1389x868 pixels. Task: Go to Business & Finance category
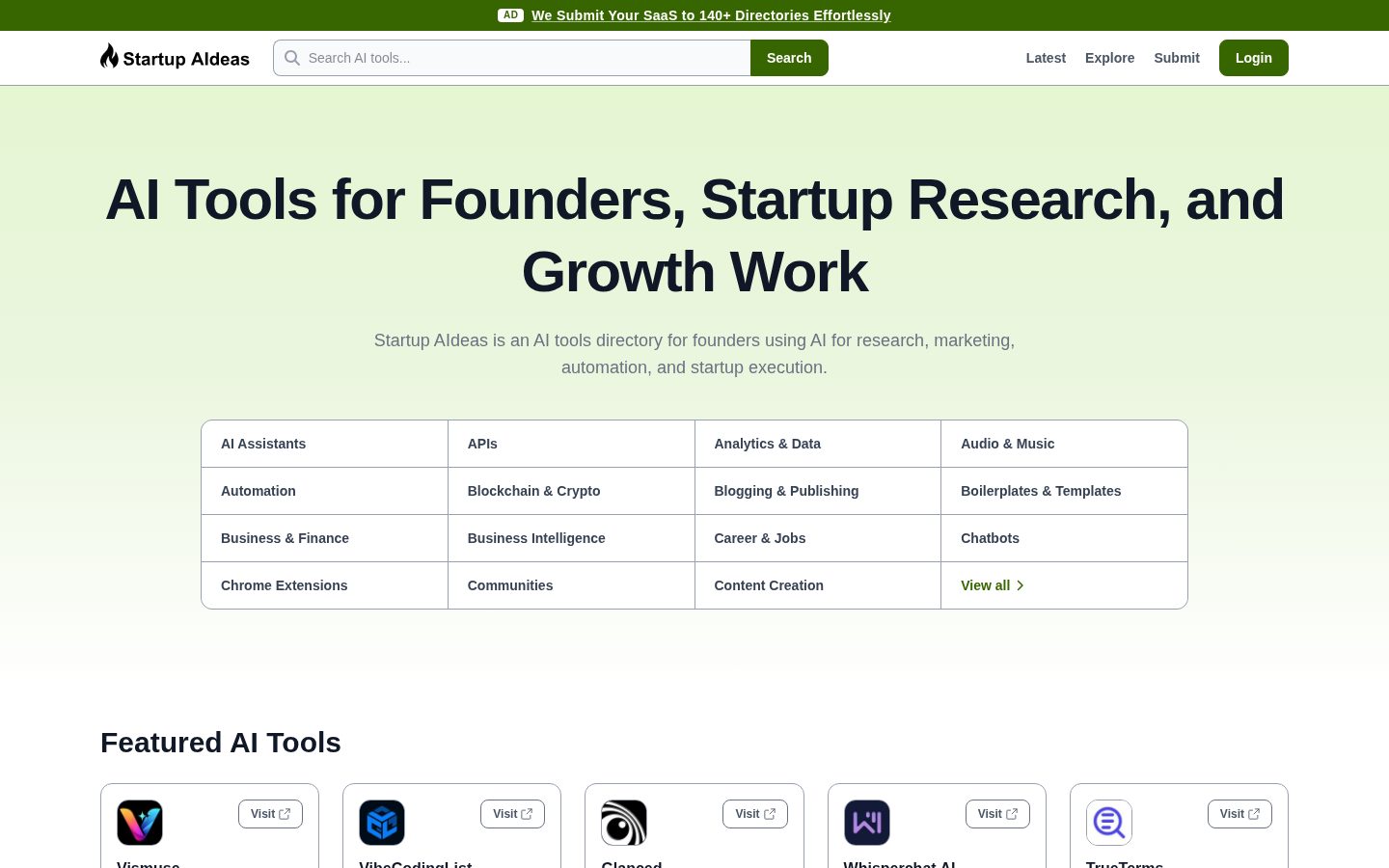pos(325,538)
